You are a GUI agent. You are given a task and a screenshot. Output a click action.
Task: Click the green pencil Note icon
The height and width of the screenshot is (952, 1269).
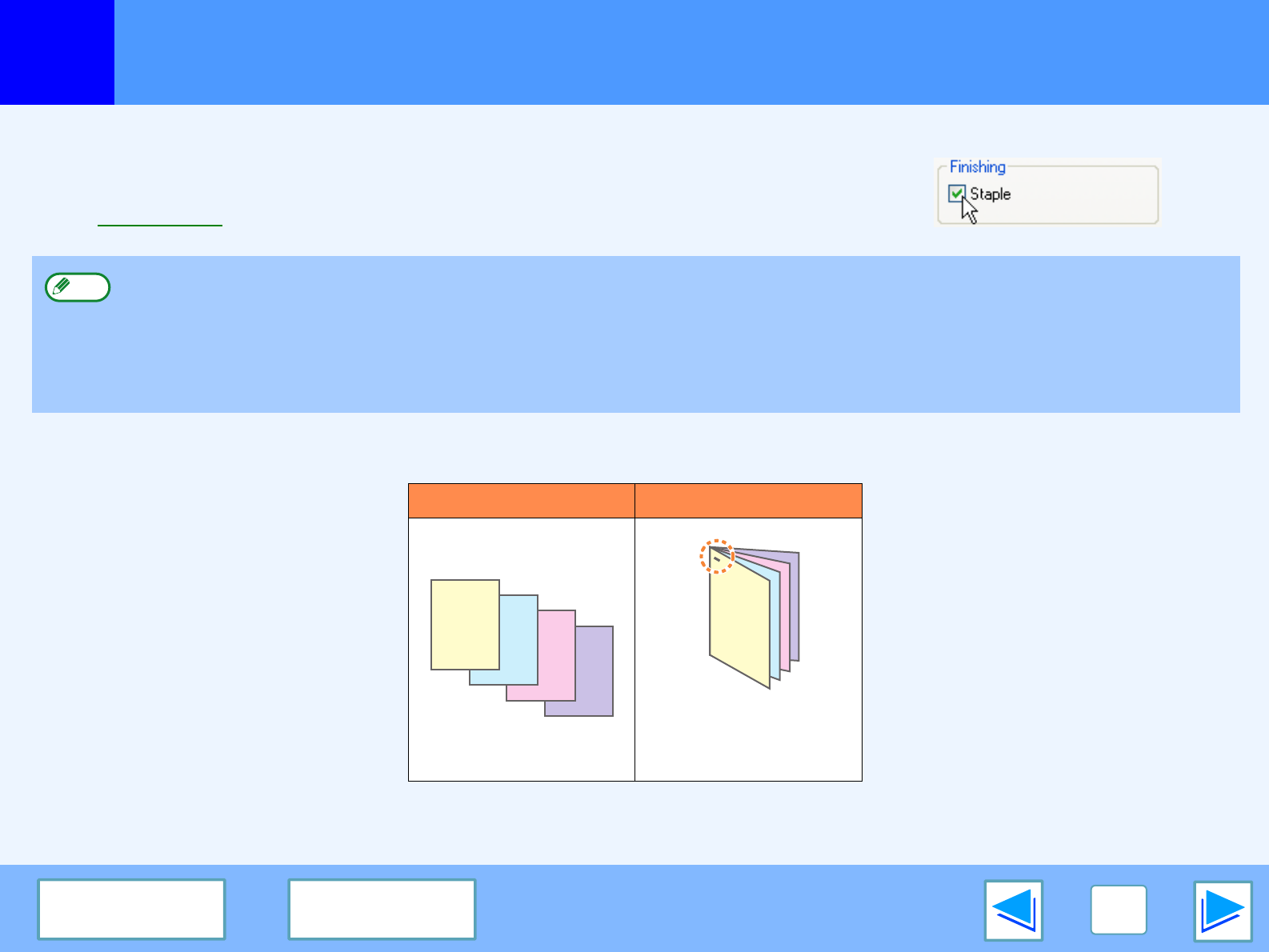pyautogui.click(x=78, y=287)
